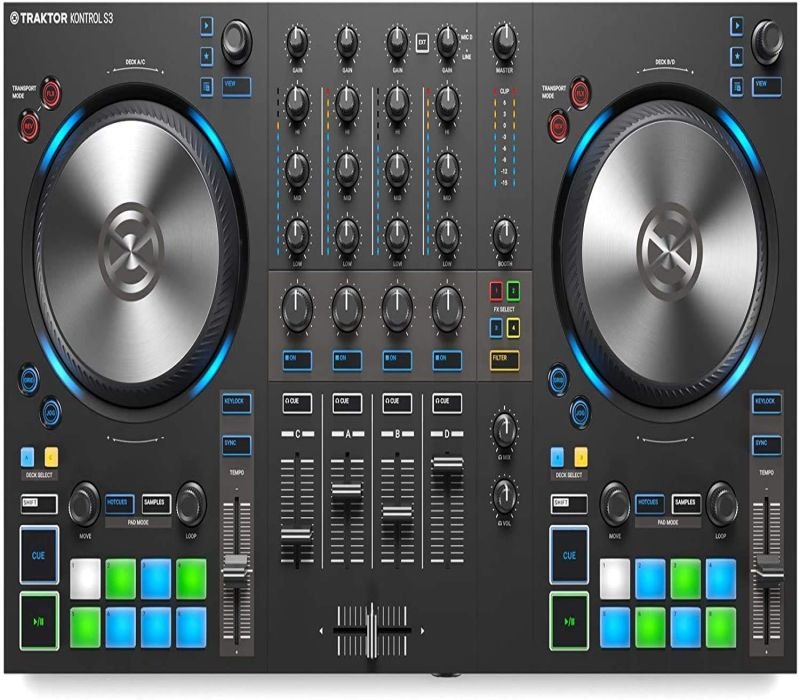The image size is (800, 700).
Task: Toggle KEYLOCK on the left deck
Action: click(237, 403)
